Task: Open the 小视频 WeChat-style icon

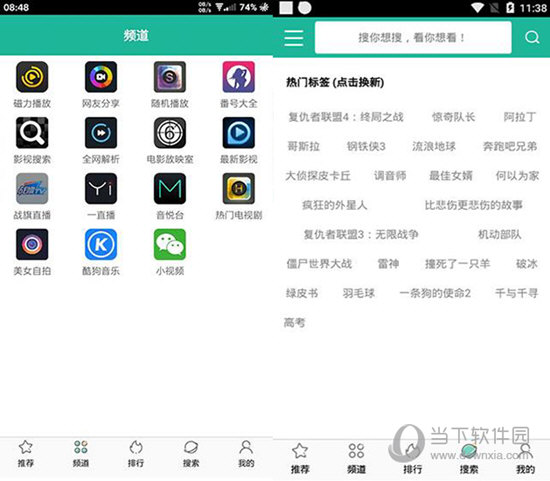Action: [170, 244]
